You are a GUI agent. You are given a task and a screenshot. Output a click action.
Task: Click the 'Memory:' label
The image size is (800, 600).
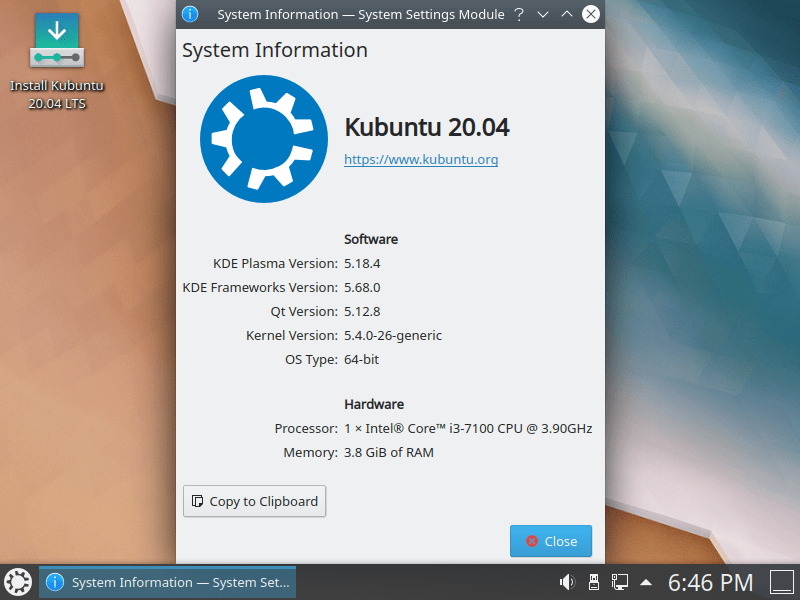pyautogui.click(x=311, y=453)
